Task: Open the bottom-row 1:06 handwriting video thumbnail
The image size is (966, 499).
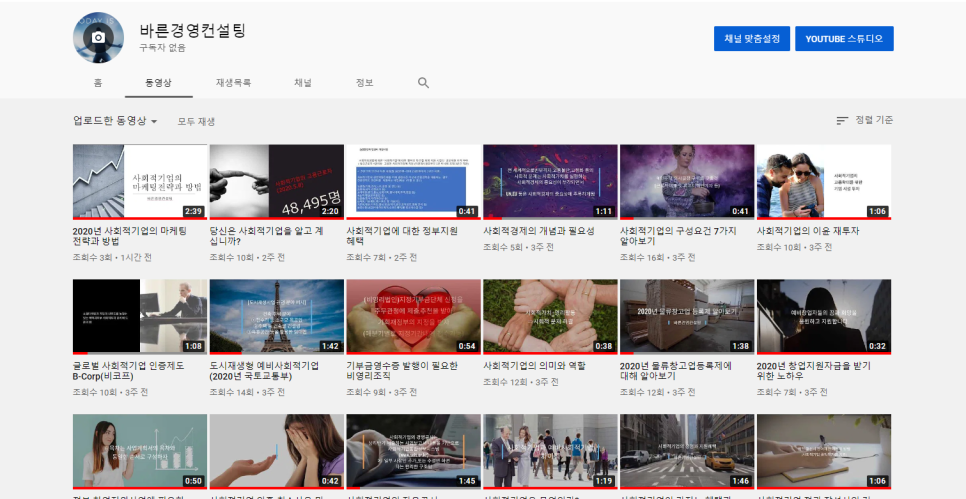Action: [824, 451]
